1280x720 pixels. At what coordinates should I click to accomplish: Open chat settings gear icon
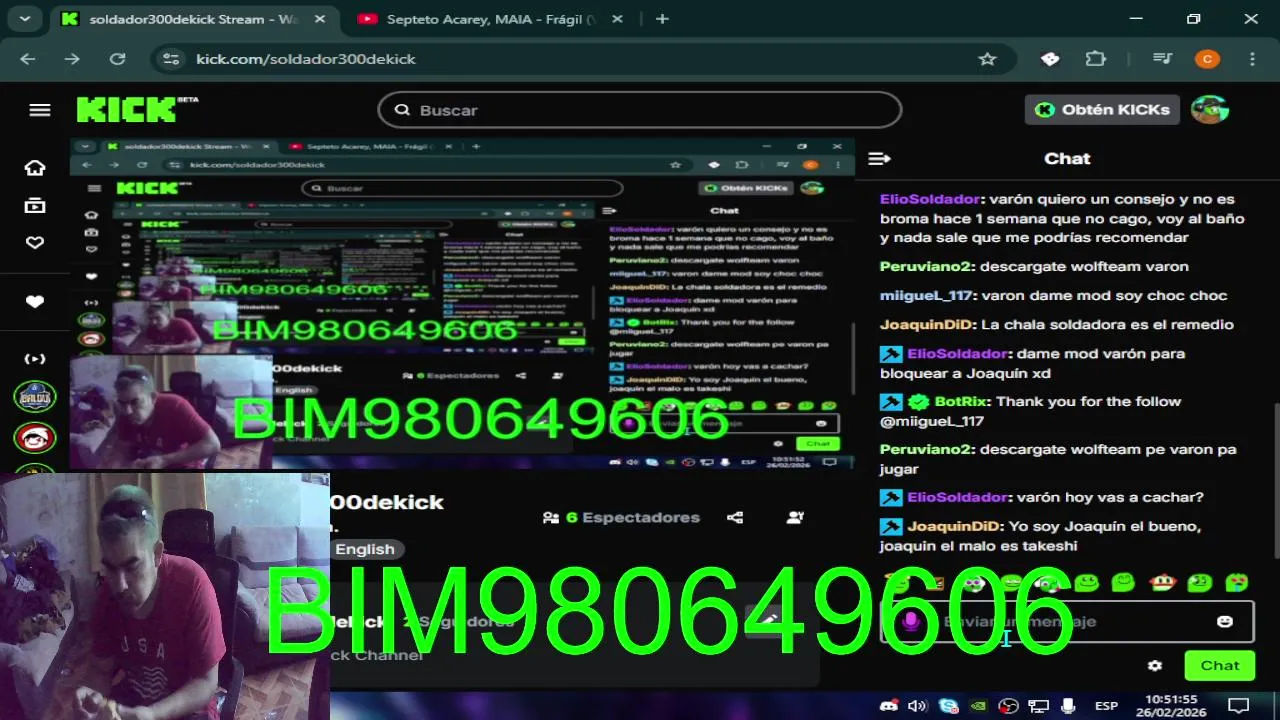(1155, 666)
